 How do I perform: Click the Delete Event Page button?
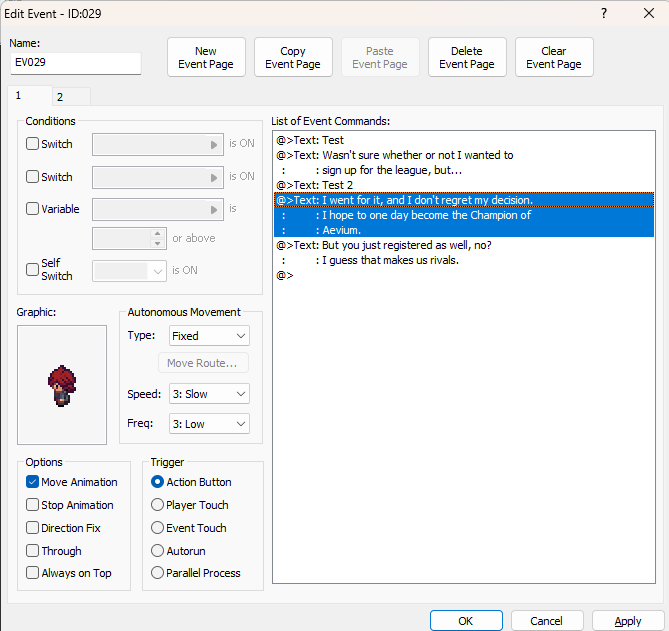pyautogui.click(x=467, y=58)
